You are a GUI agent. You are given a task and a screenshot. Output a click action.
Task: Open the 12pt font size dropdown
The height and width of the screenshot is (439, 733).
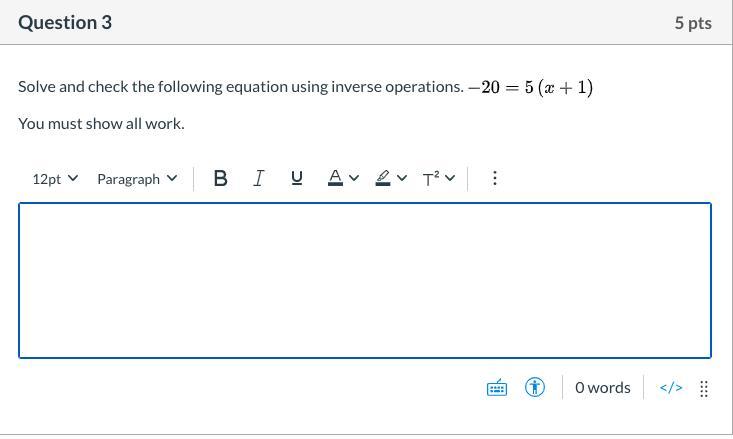[55, 178]
